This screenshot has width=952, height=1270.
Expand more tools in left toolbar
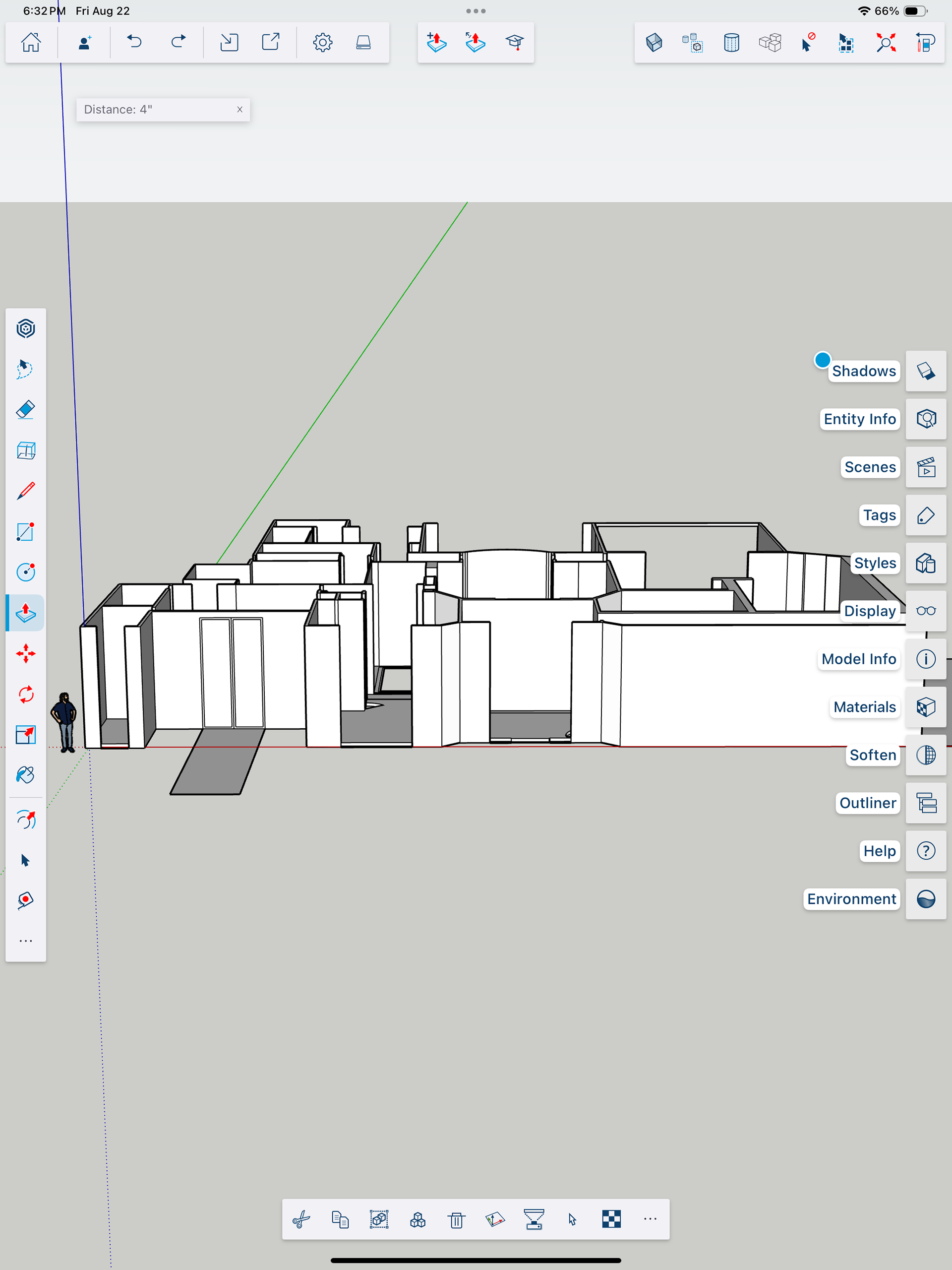[26, 941]
